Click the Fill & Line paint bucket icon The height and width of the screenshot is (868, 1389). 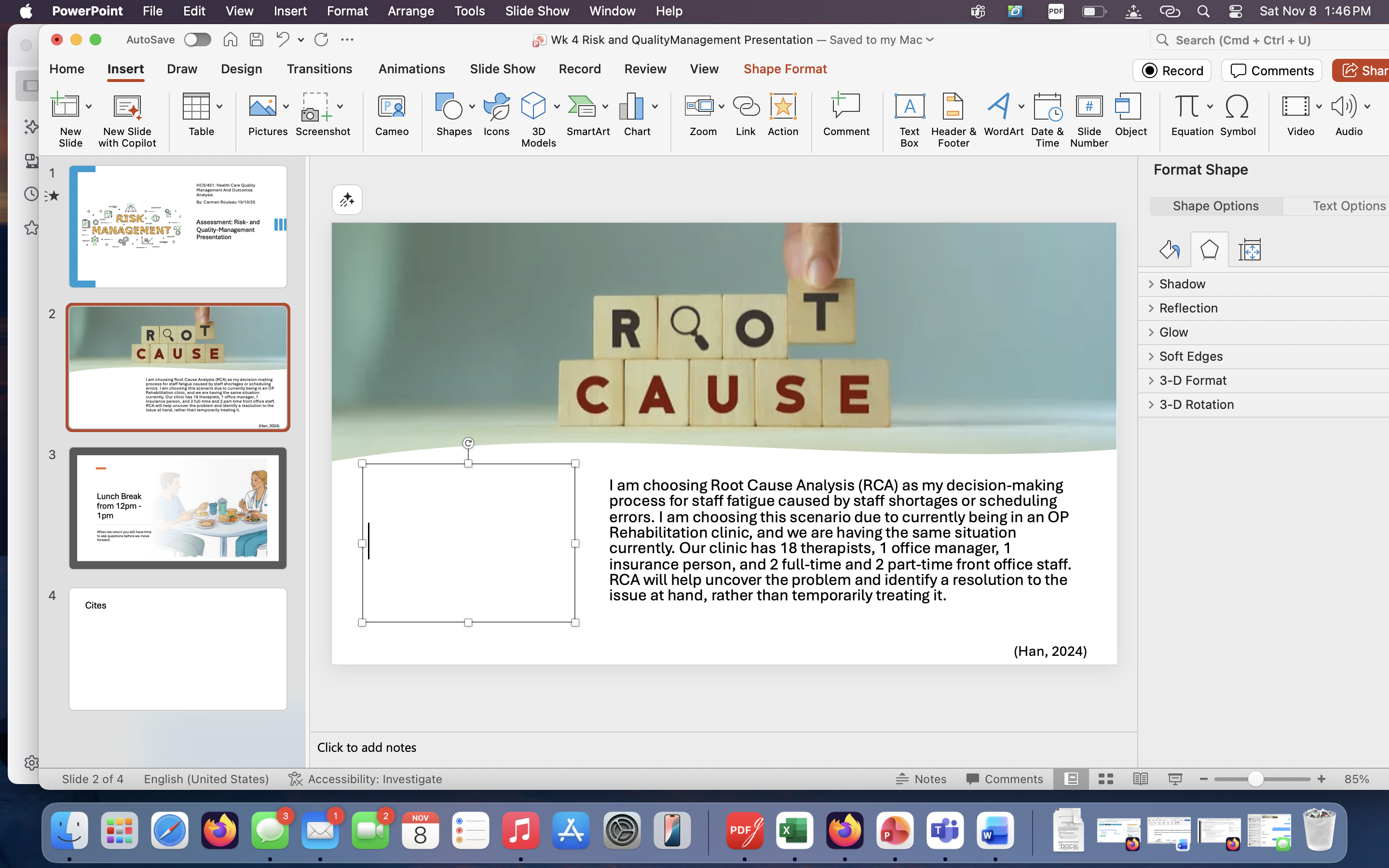coord(1169,250)
